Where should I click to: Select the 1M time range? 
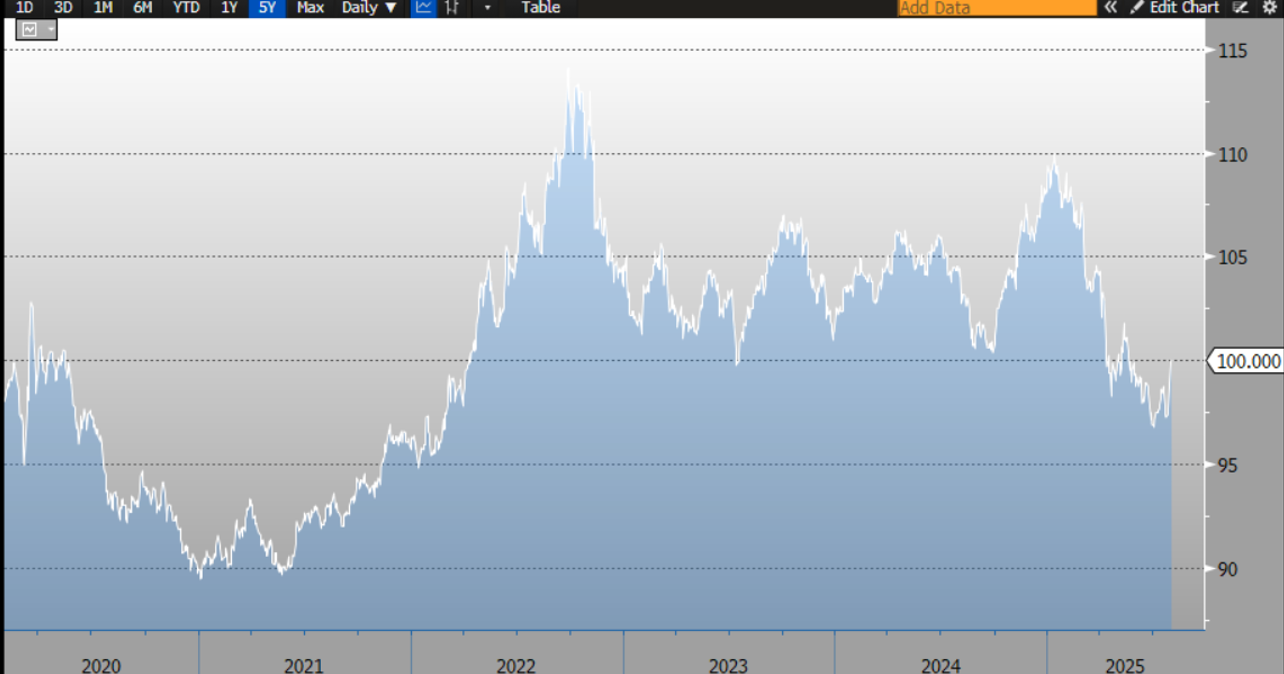coord(102,7)
